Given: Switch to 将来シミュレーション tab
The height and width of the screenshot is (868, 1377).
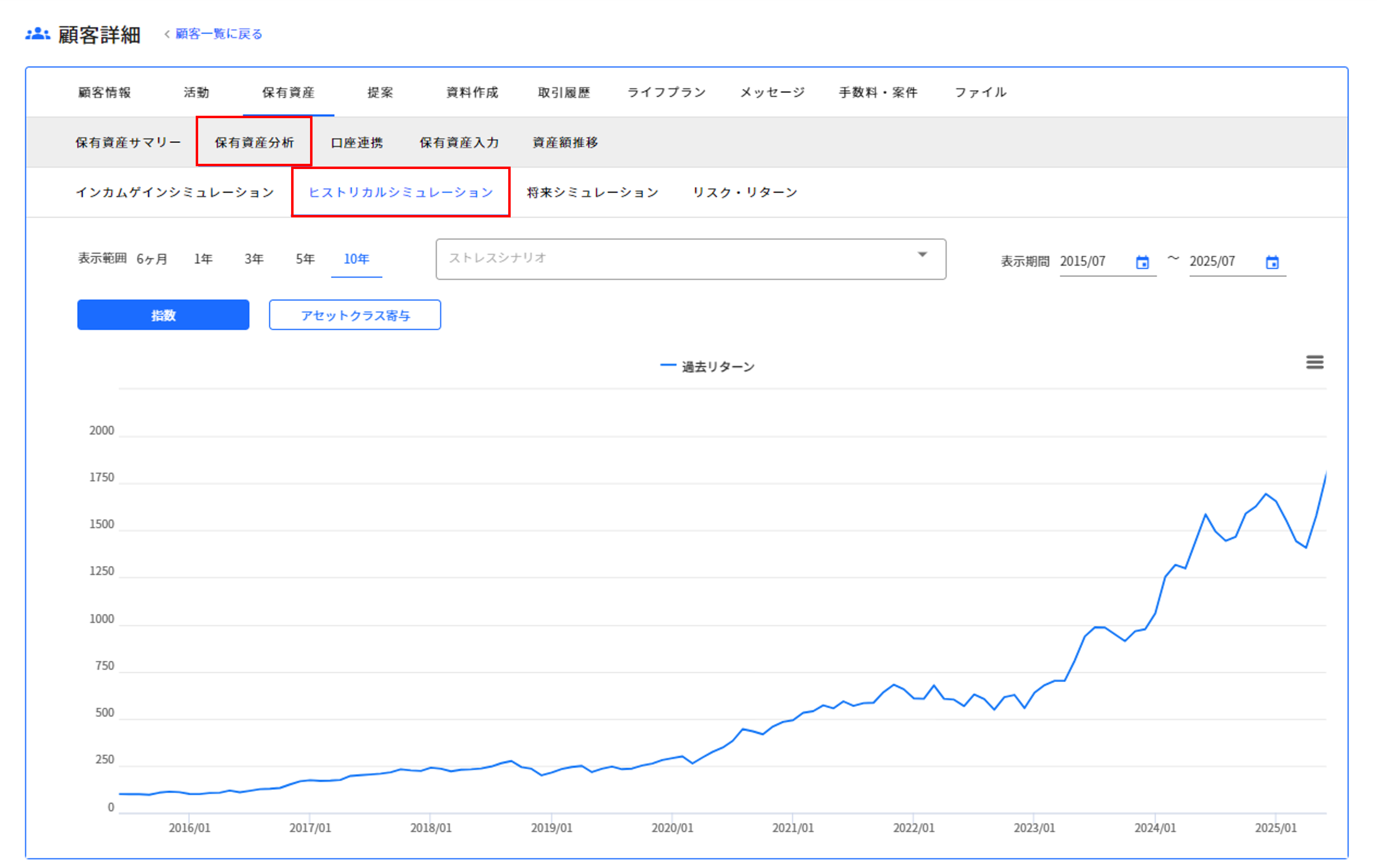Looking at the screenshot, I should click(592, 193).
